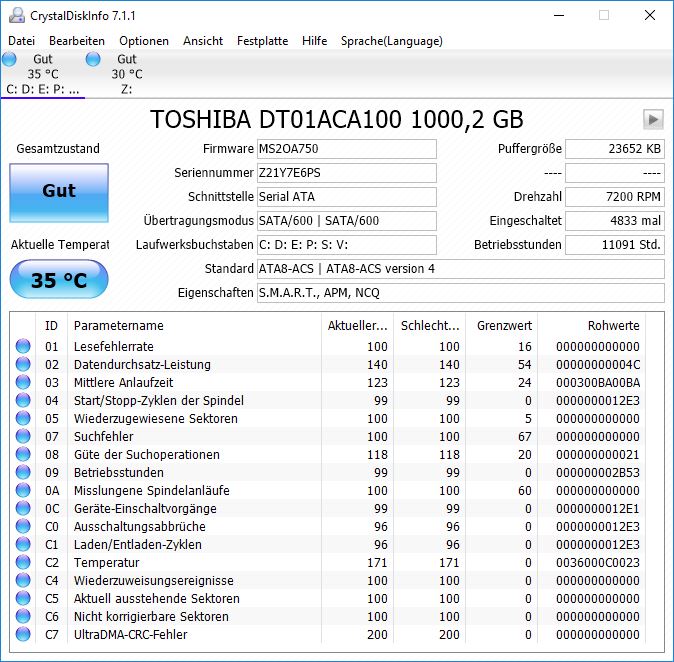
Task: Click the CrystalDiskInfo app icon in title bar
Action: point(17,15)
